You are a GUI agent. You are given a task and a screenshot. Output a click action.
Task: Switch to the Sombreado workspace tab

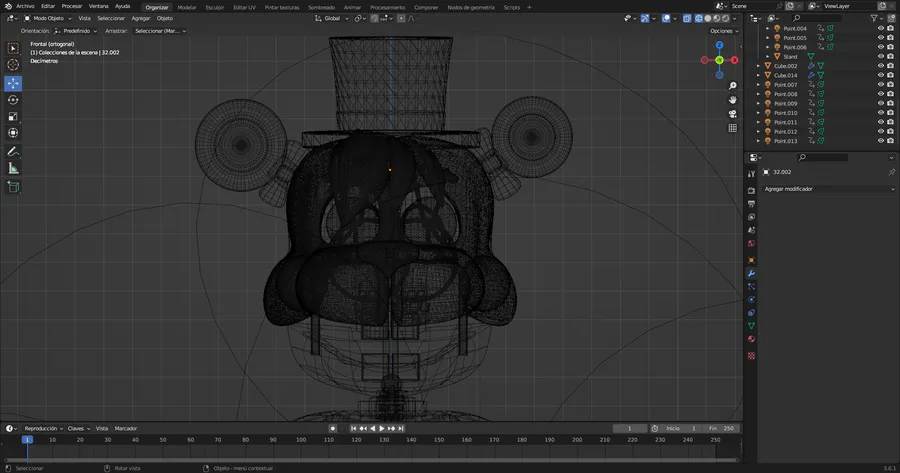point(321,7)
